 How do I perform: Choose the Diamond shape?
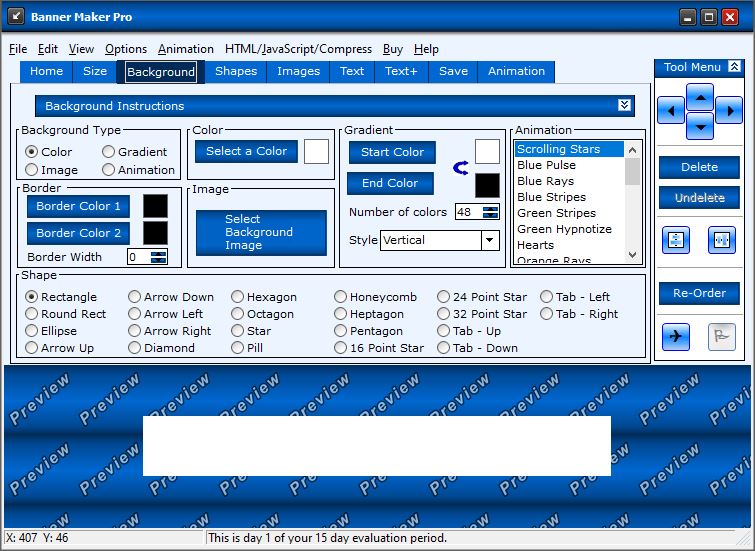(x=161, y=348)
